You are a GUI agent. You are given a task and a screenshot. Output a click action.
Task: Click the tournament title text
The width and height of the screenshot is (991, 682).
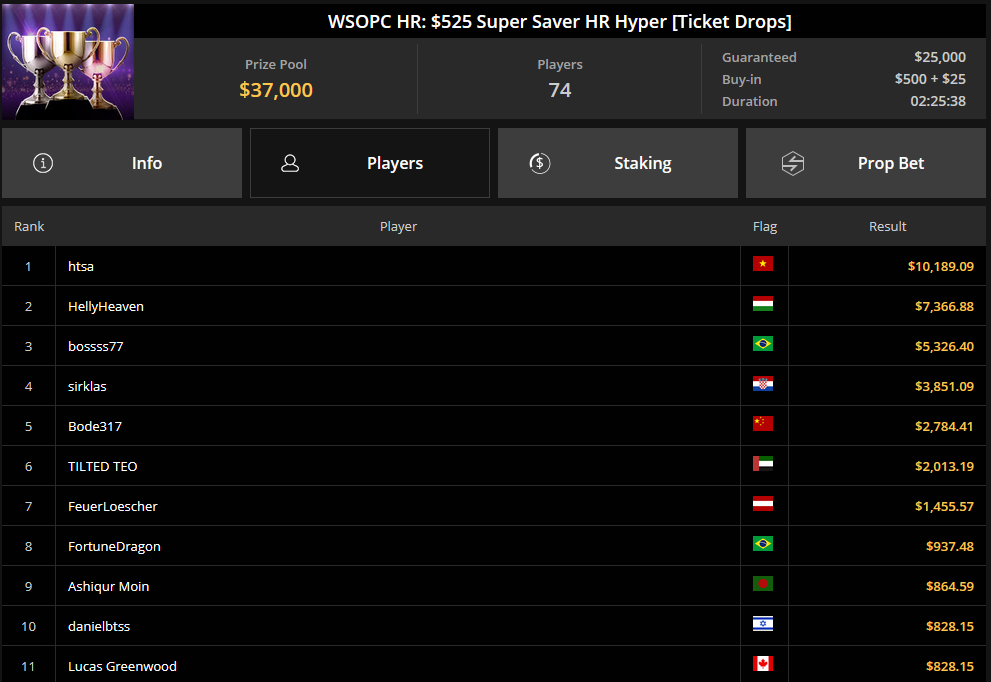(x=559, y=21)
